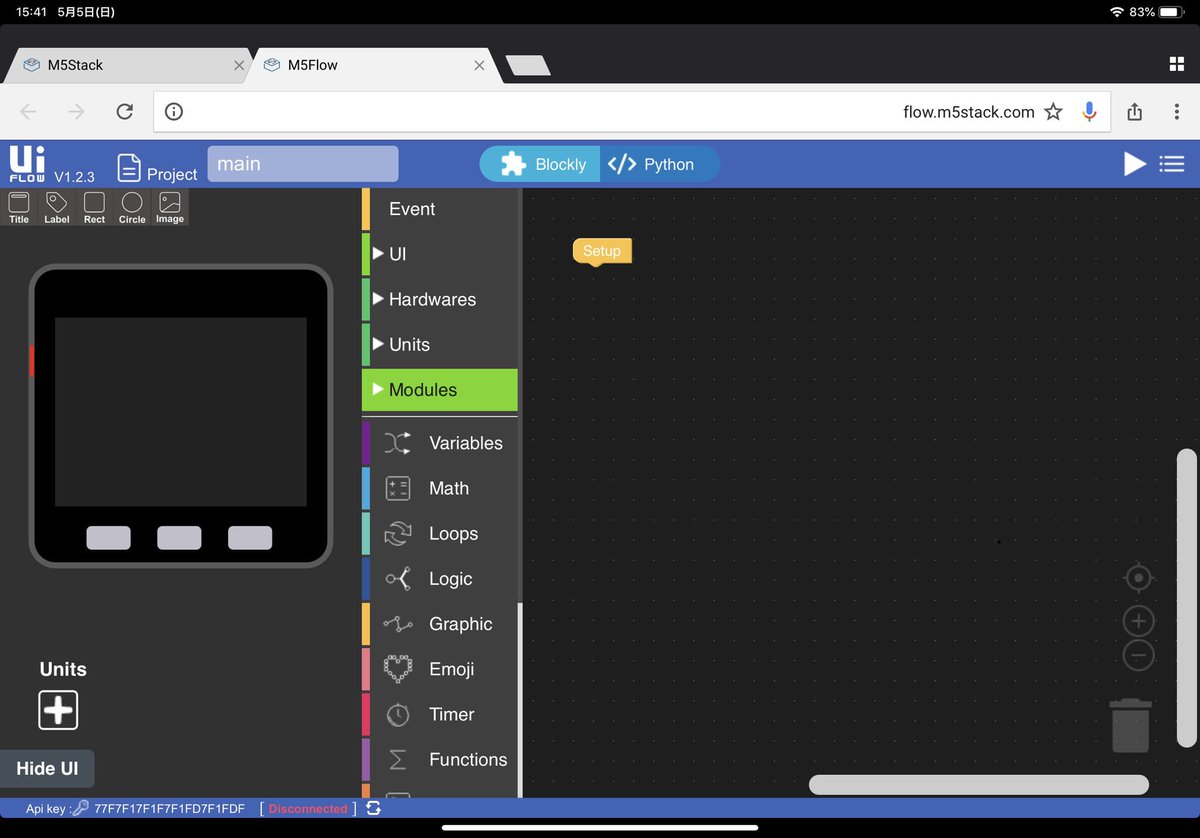Go forward in browser
Image resolution: width=1200 pixels, height=838 pixels.
coord(76,112)
